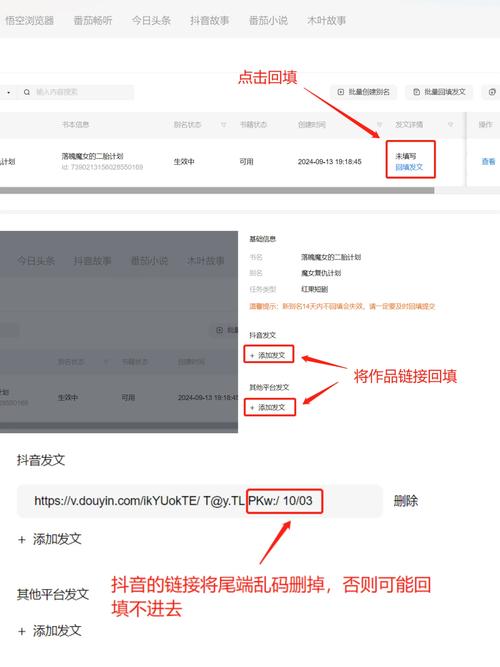Viewport: 500px width, 667px height.
Task: Click the 批量创建别名 button
Action: point(363,92)
